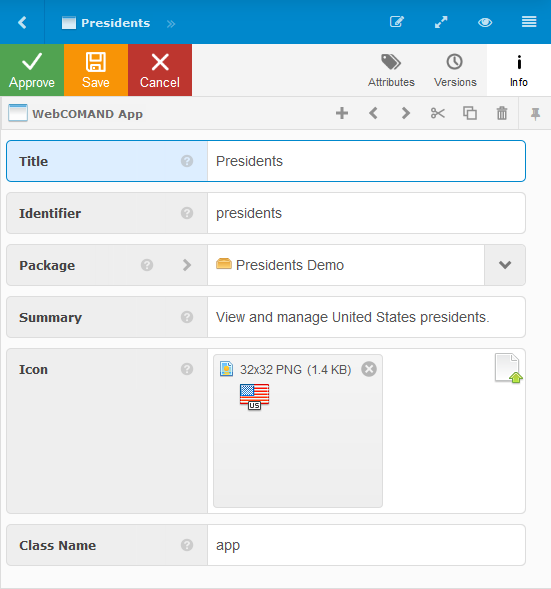Switch to the Versions tab
Image resolution: width=551 pixels, height=589 pixels.
pos(455,70)
